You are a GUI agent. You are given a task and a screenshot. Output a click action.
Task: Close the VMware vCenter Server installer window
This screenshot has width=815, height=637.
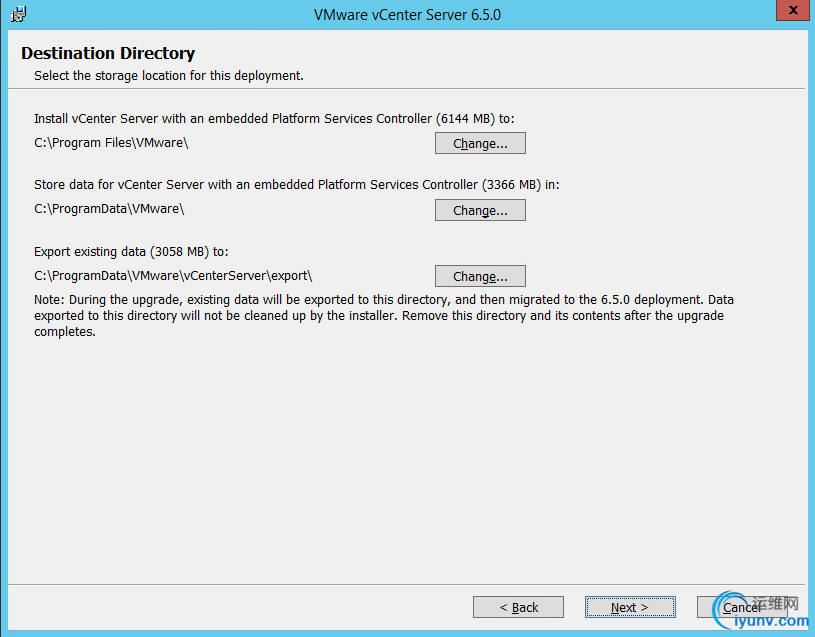coord(793,10)
